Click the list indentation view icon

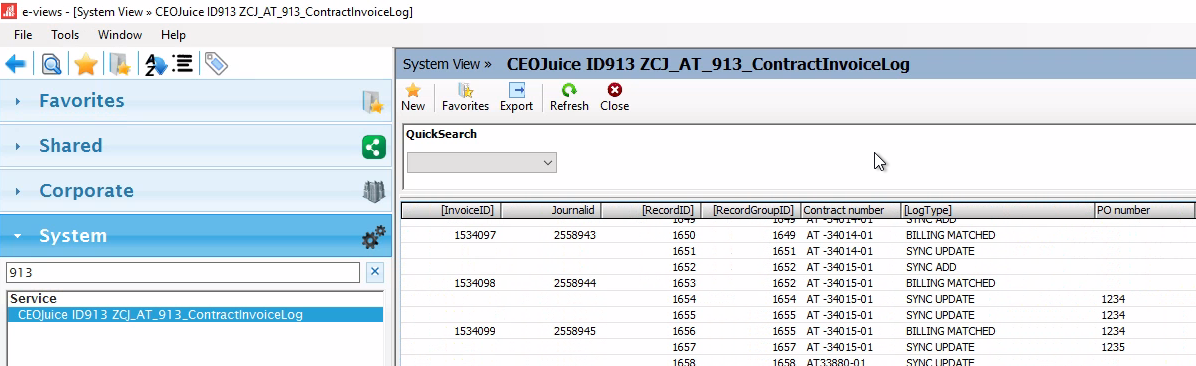coord(182,63)
